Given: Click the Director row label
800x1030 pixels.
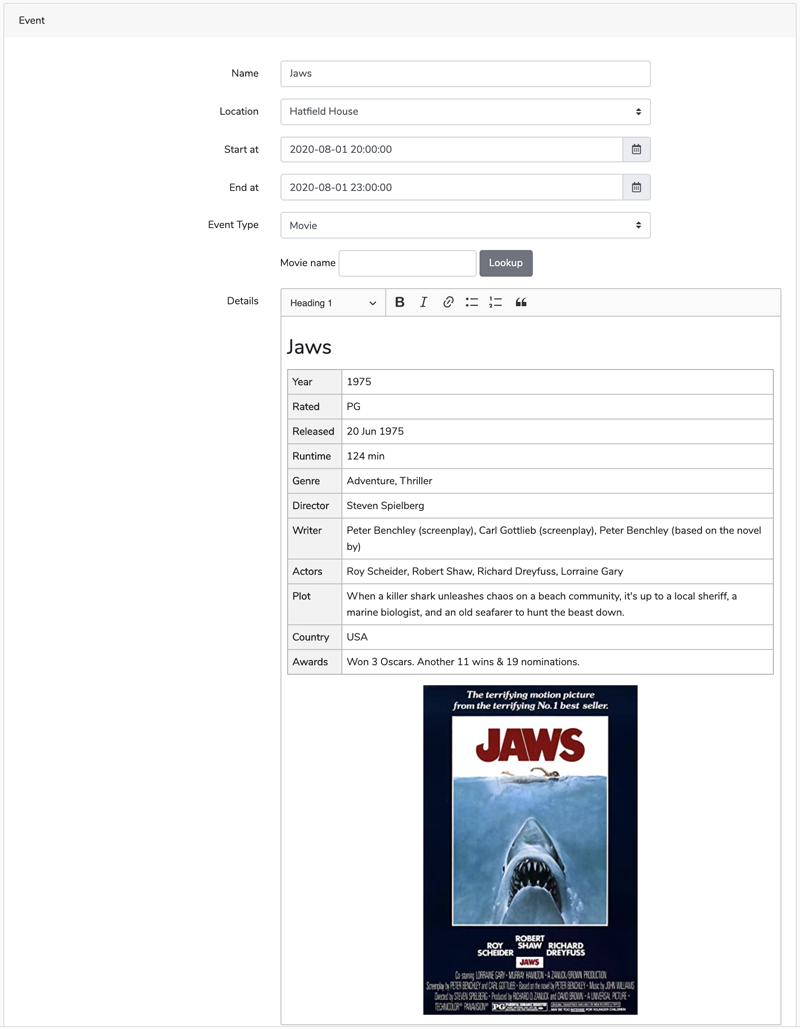Looking at the screenshot, I should point(311,506).
